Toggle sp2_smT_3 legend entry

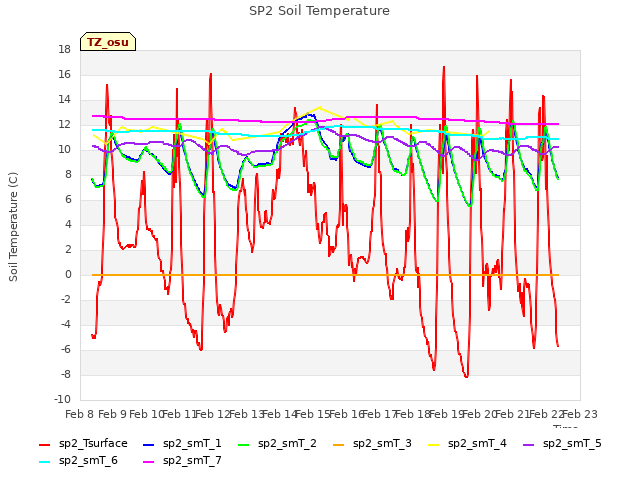tap(372, 443)
